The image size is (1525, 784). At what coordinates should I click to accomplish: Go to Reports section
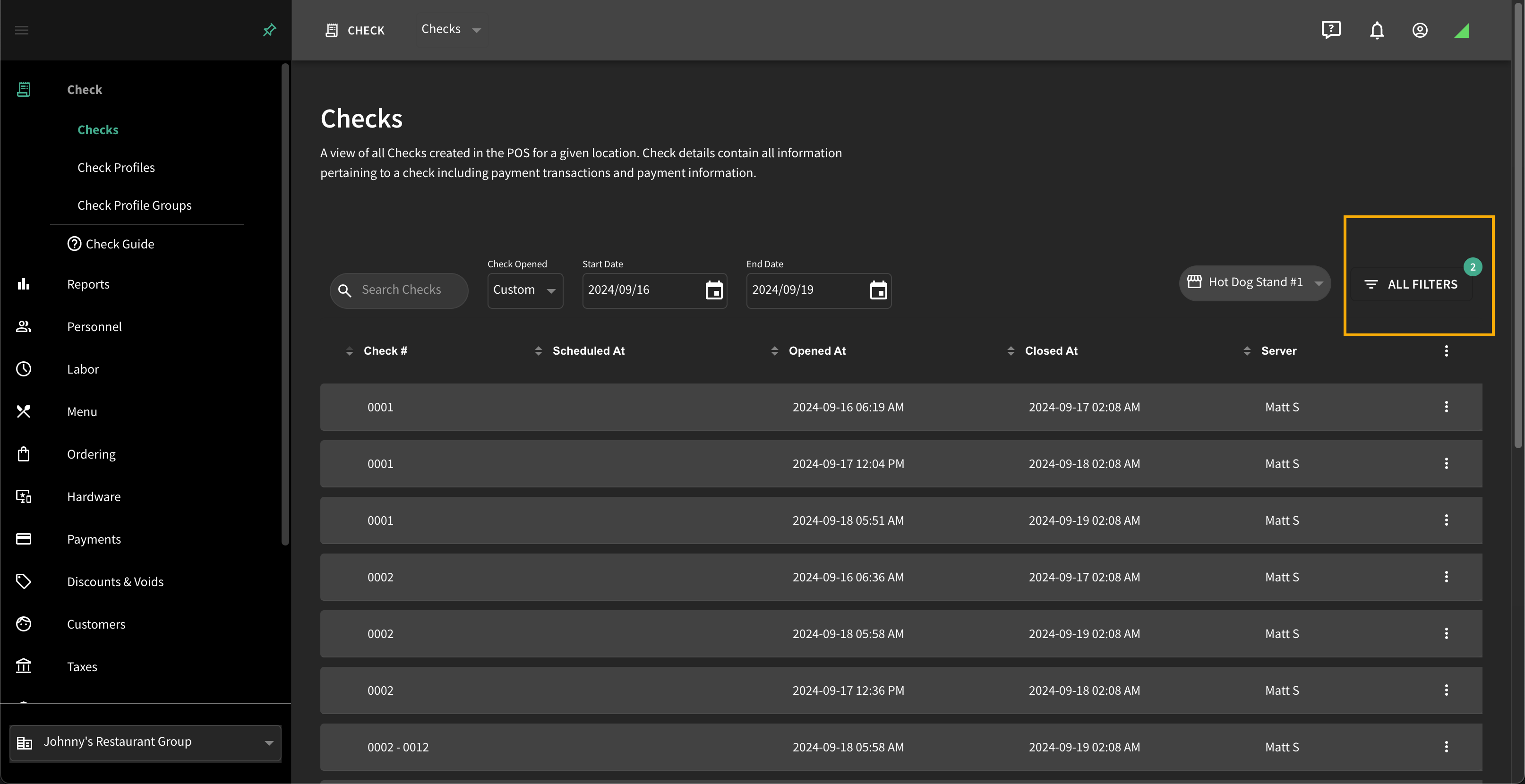pyautogui.click(x=88, y=284)
